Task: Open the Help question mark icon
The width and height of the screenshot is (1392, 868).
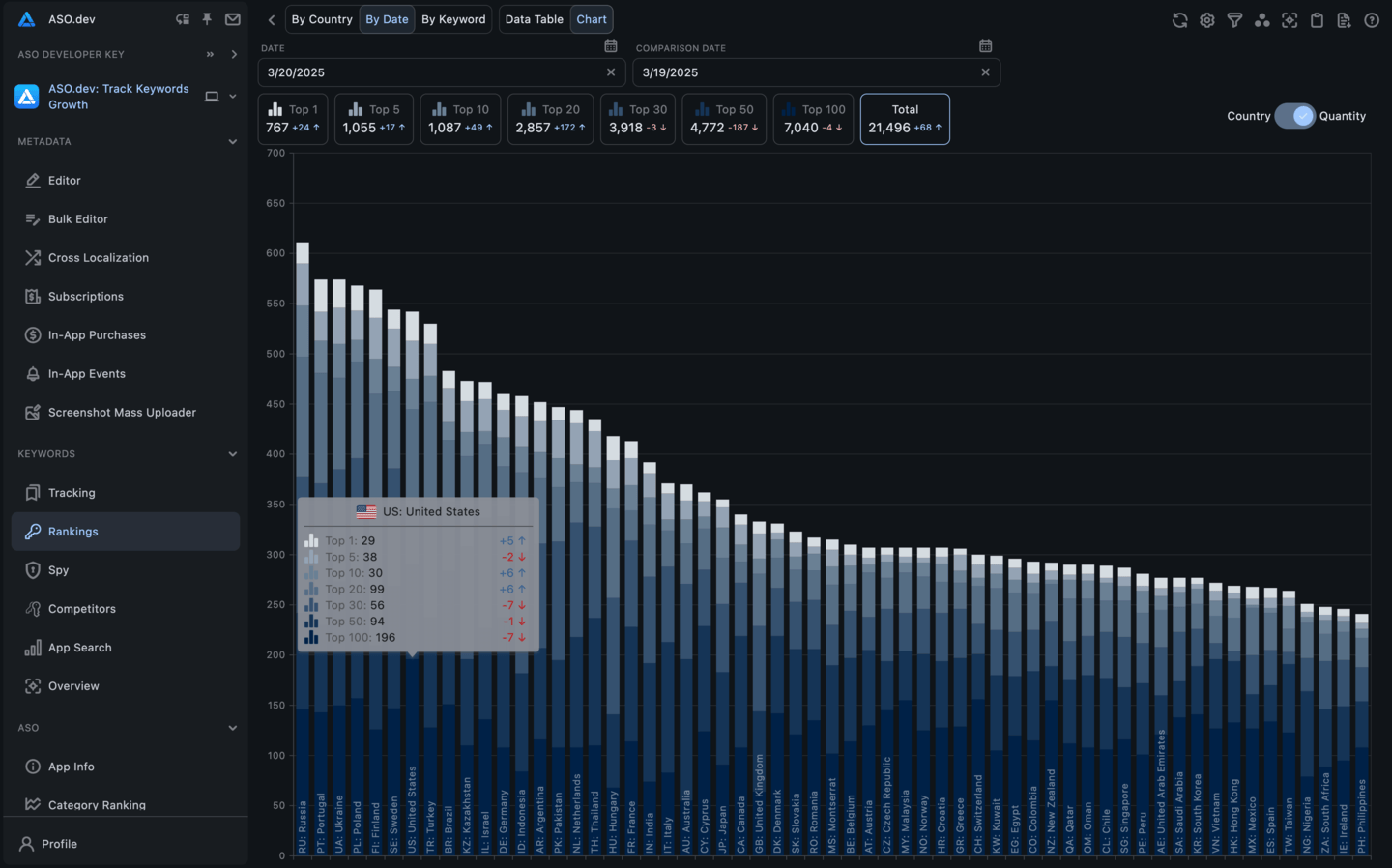Action: [1372, 18]
